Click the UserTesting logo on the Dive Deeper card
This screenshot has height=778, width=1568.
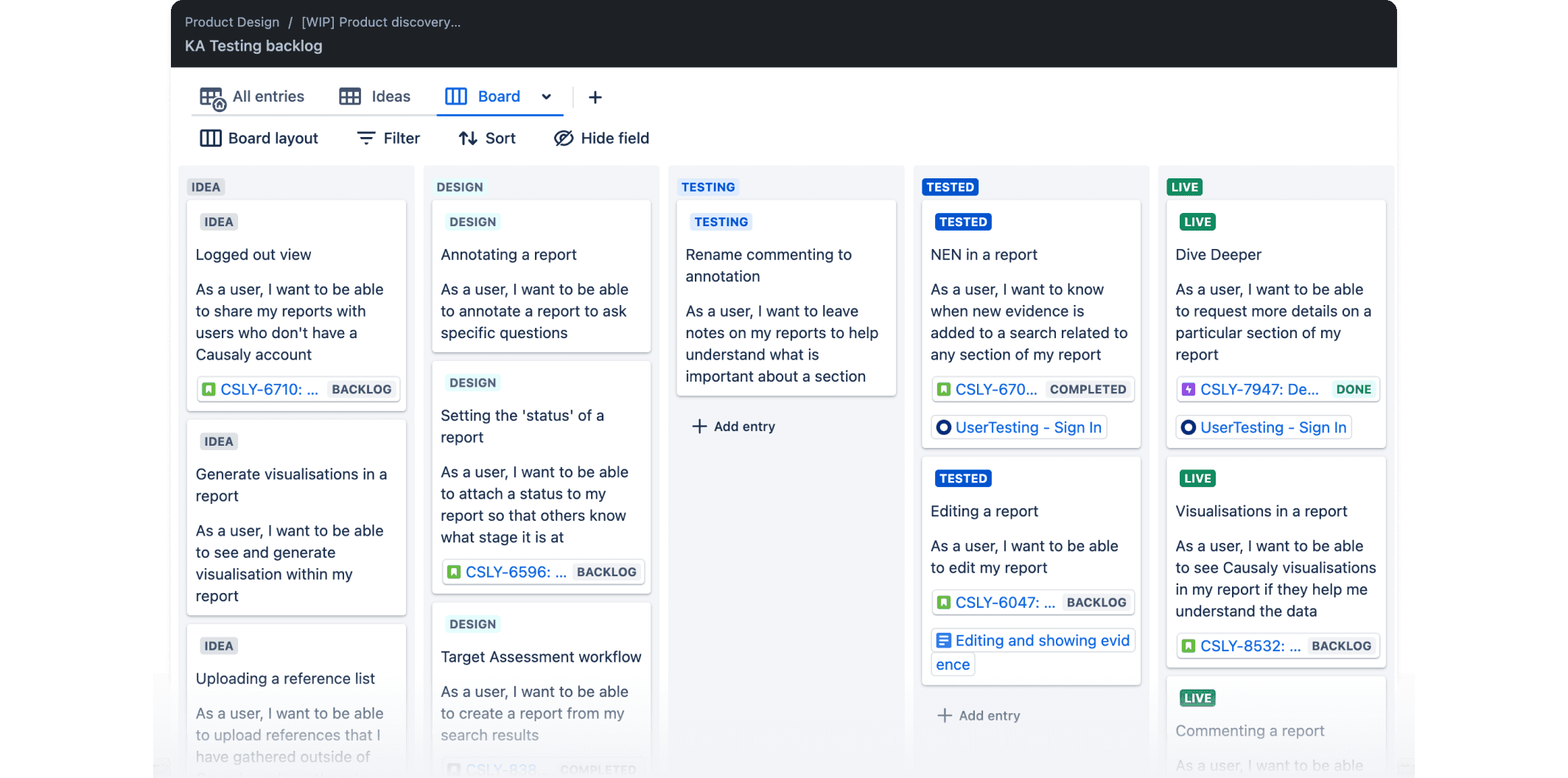(1188, 427)
